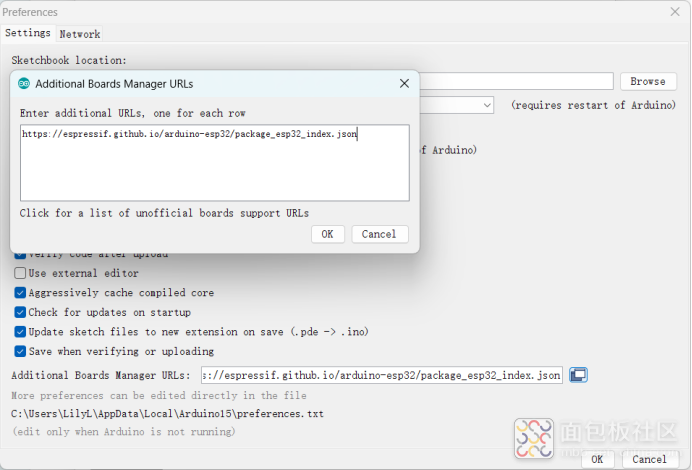Expand the dropdown beside requires restart note
This screenshot has height=470, width=692.
click(486, 105)
